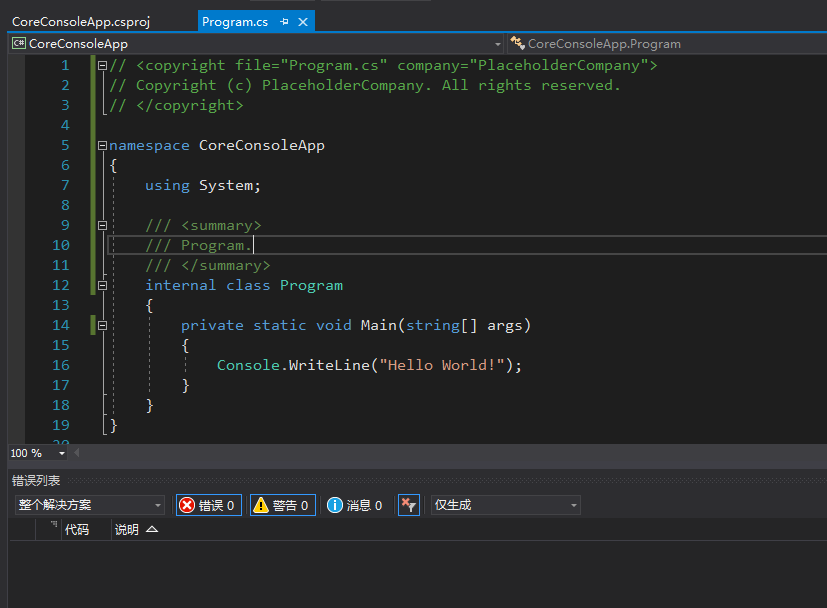Toggle the 消息 0 messages filter
The height and width of the screenshot is (608, 827).
(x=354, y=505)
